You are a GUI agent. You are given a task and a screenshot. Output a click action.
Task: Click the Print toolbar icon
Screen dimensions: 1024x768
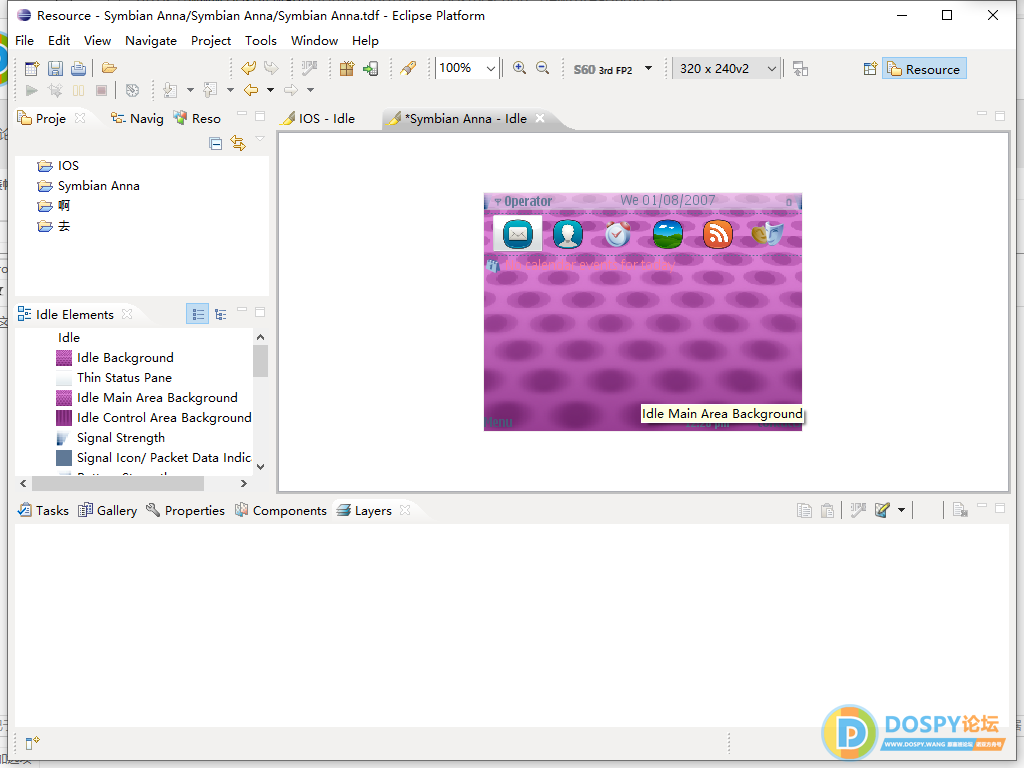coord(78,68)
